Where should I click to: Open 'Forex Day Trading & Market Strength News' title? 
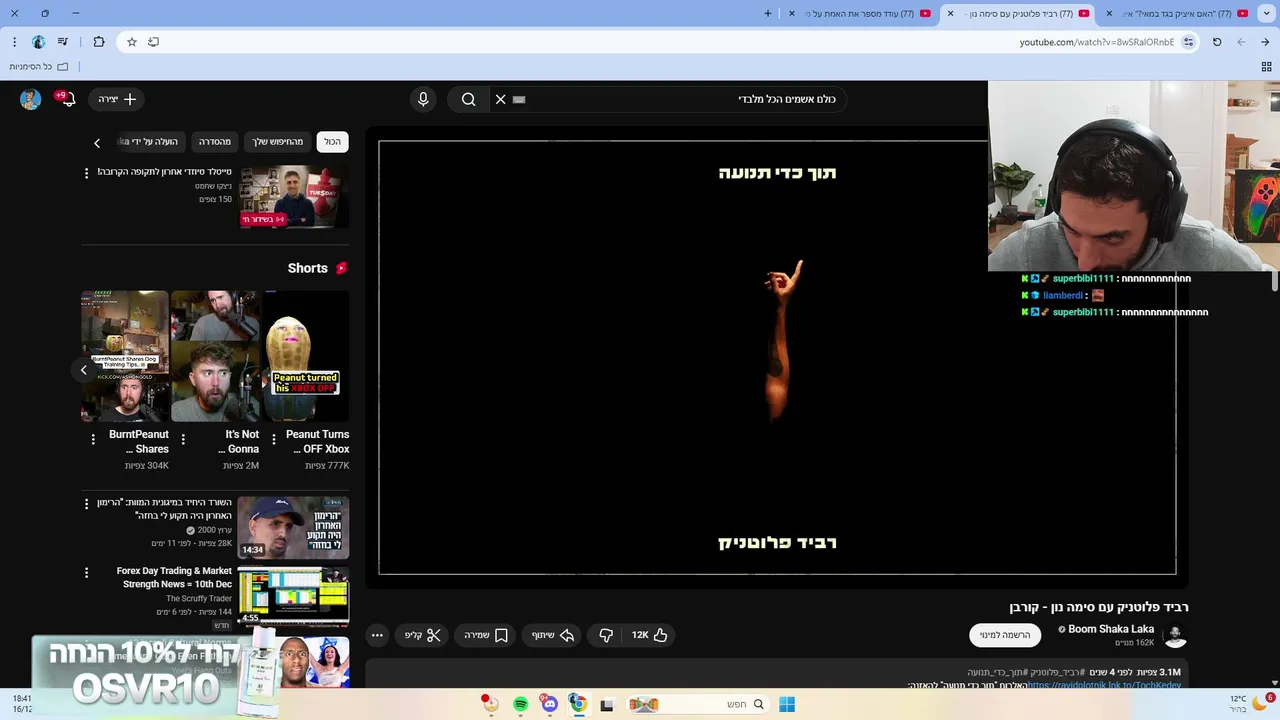(174, 577)
